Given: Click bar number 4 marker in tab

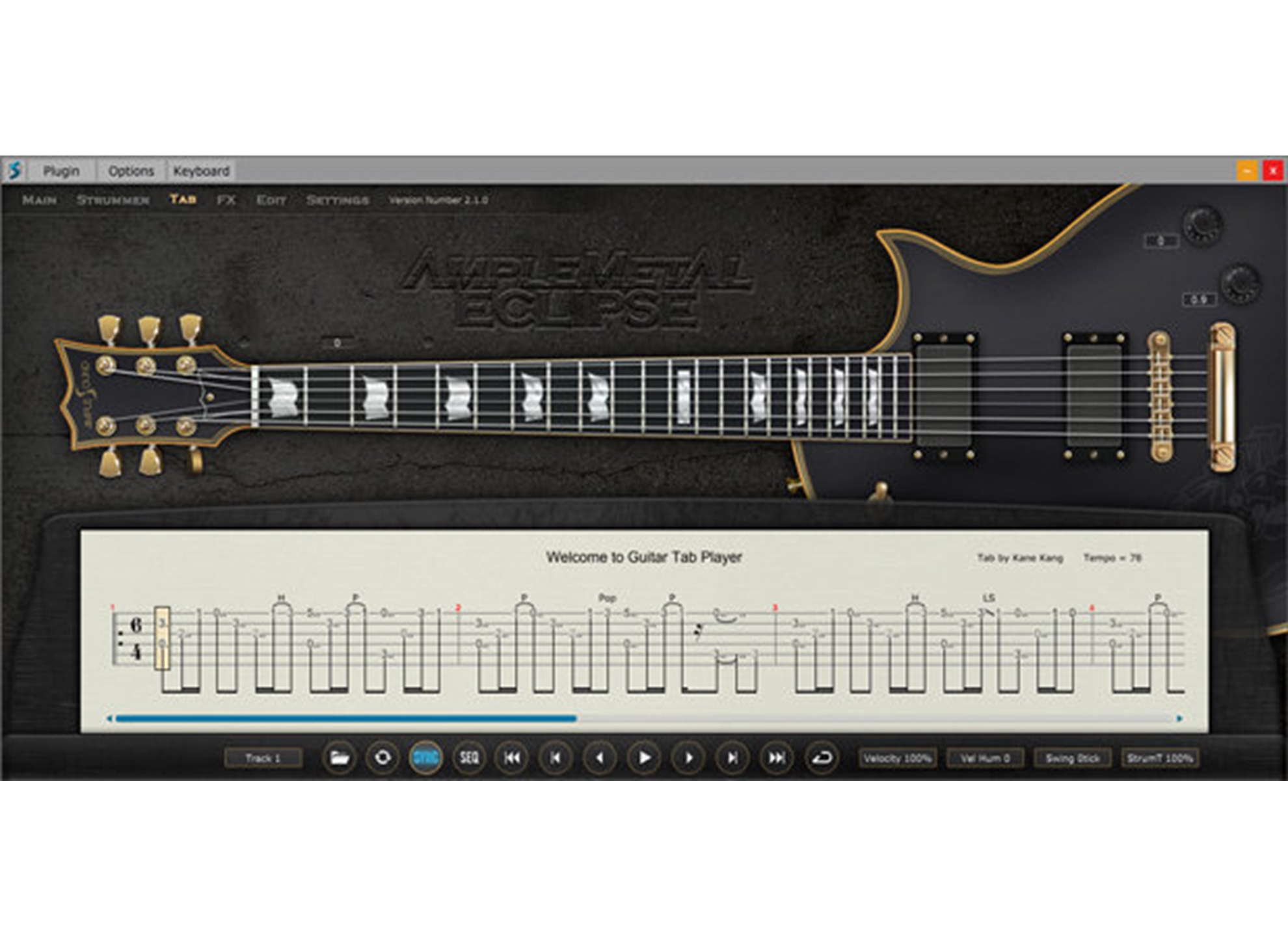Looking at the screenshot, I should (x=1092, y=608).
